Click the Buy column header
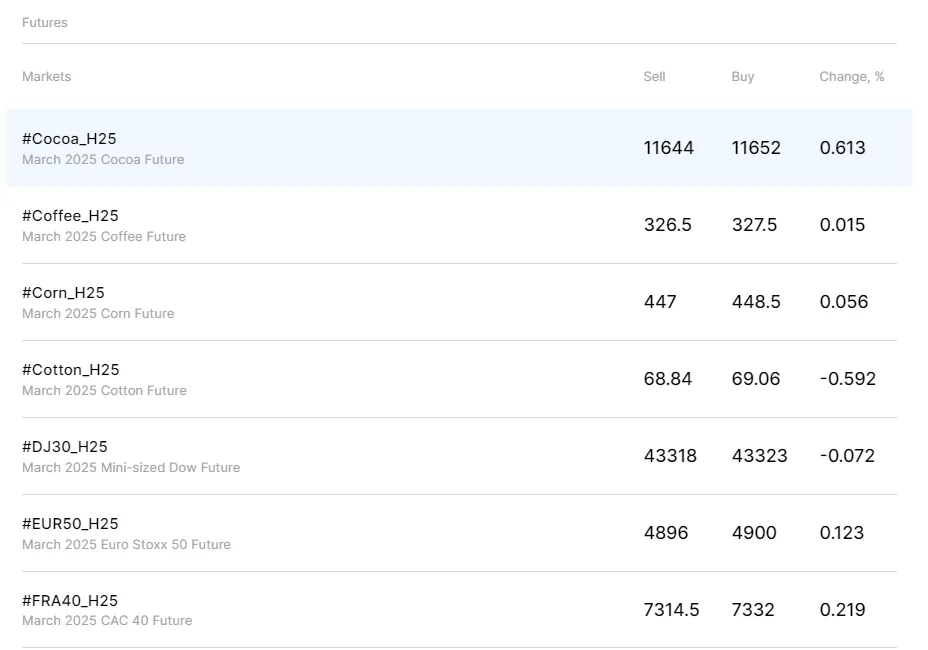This screenshot has width=928, height=650. (x=742, y=77)
